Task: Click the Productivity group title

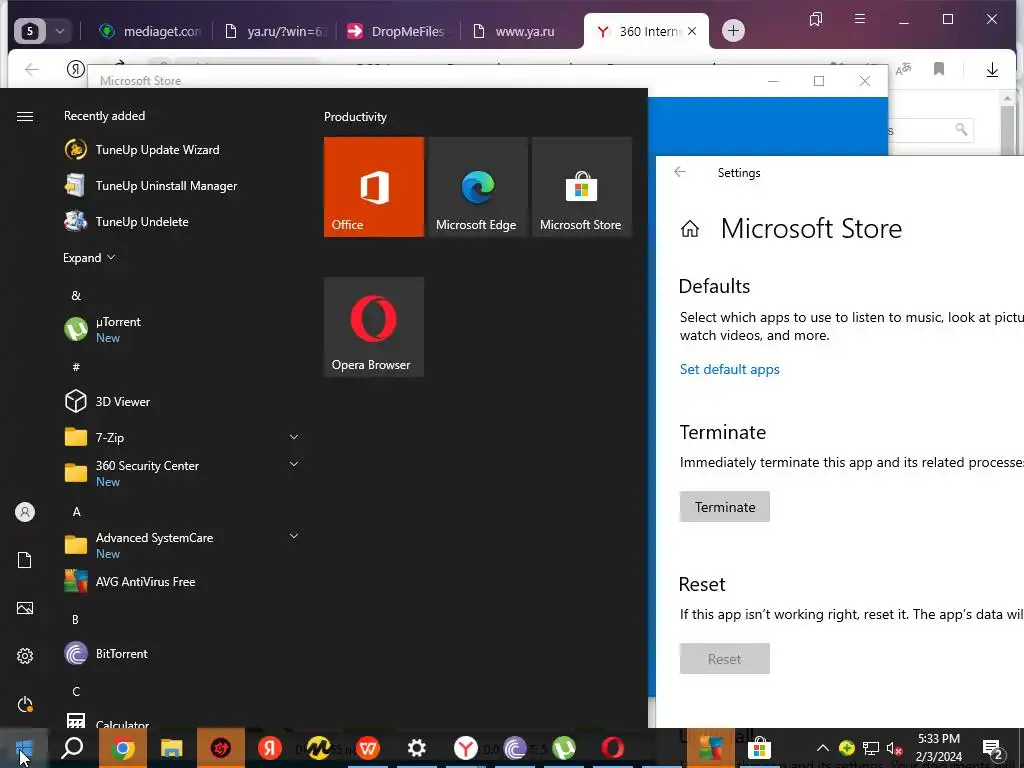Action: [x=355, y=117]
